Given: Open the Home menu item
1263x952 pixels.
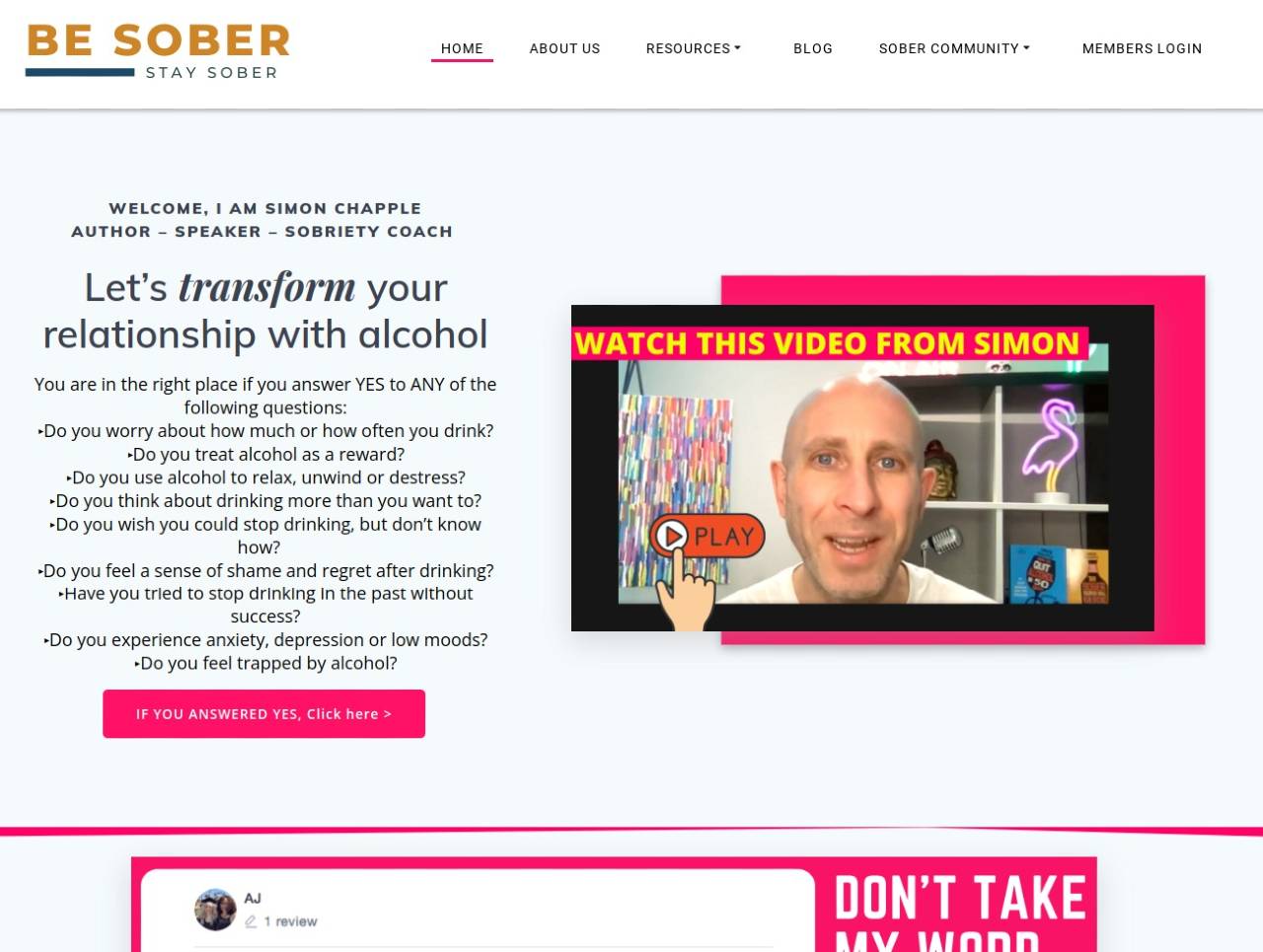Looking at the screenshot, I should pos(462,48).
